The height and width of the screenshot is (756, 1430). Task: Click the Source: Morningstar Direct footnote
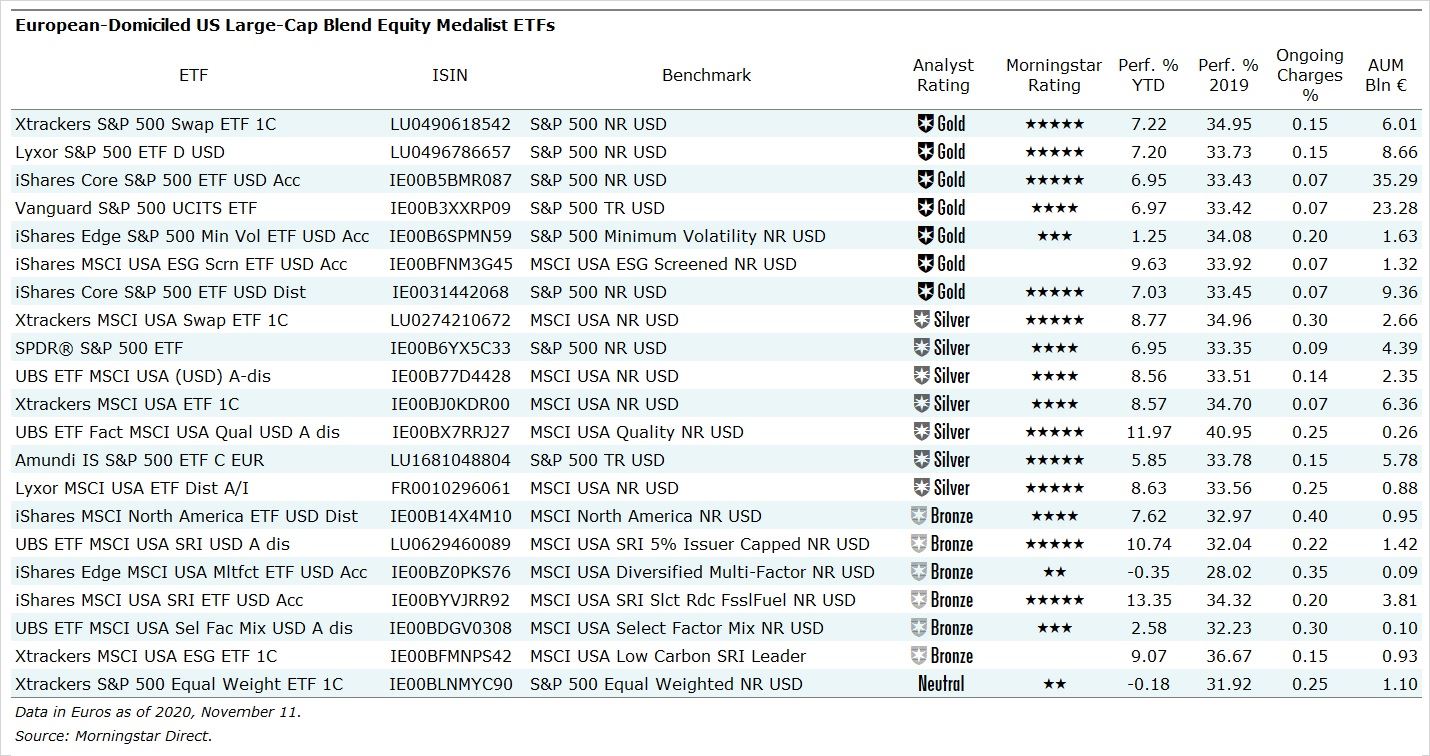coord(114,735)
